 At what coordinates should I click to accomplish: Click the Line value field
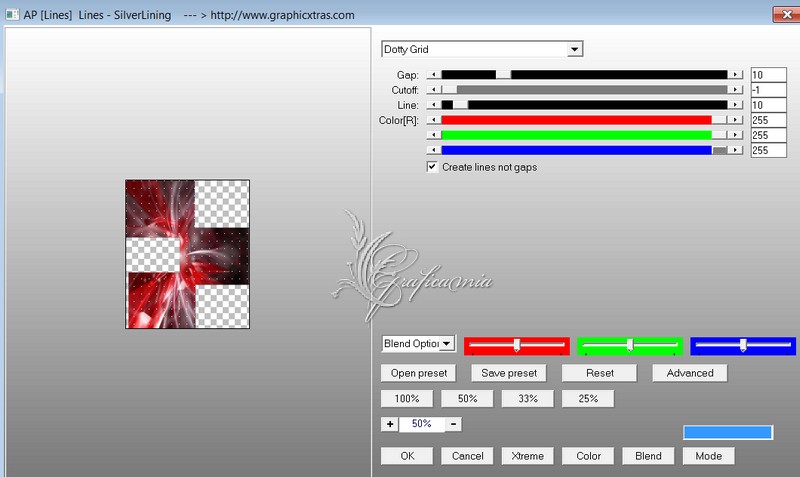click(x=768, y=105)
